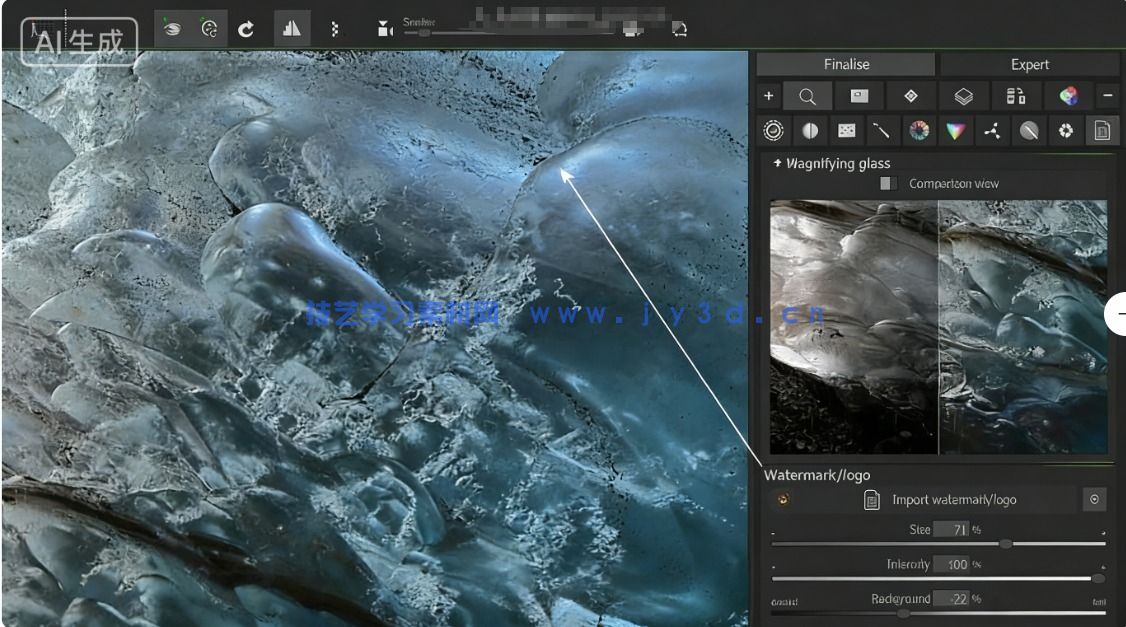Image resolution: width=1126 pixels, height=627 pixels.
Task: Click the diamond icon in top row
Action: [x=911, y=97]
